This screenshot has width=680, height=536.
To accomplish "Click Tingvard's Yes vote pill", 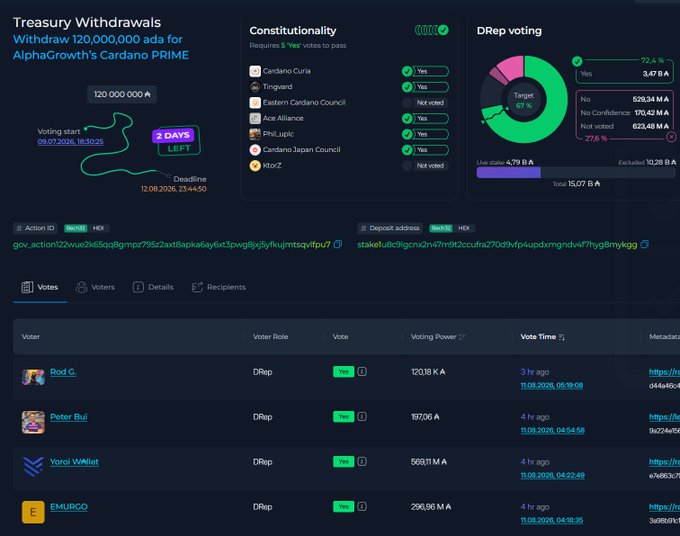I will (x=425, y=87).
